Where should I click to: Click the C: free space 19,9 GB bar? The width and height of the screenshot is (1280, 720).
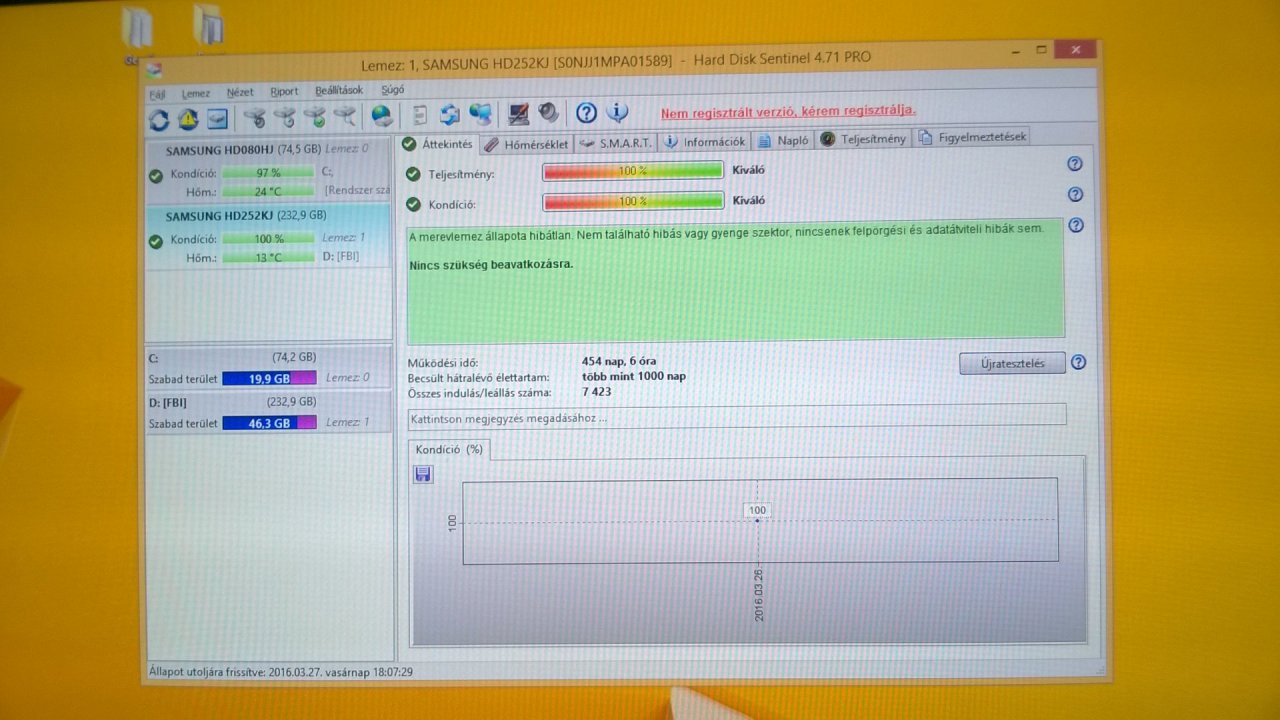pyautogui.click(x=269, y=378)
